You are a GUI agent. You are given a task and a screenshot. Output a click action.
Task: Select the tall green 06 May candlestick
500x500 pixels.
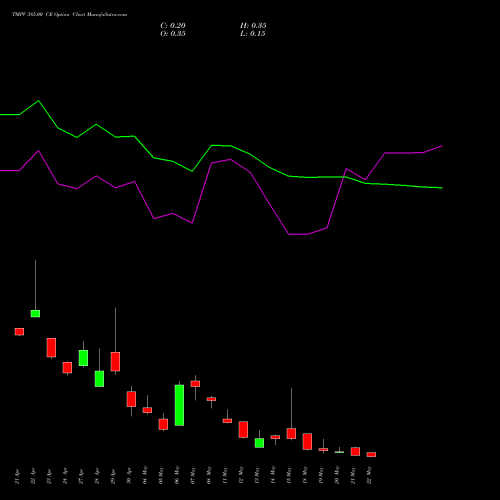pos(179,405)
